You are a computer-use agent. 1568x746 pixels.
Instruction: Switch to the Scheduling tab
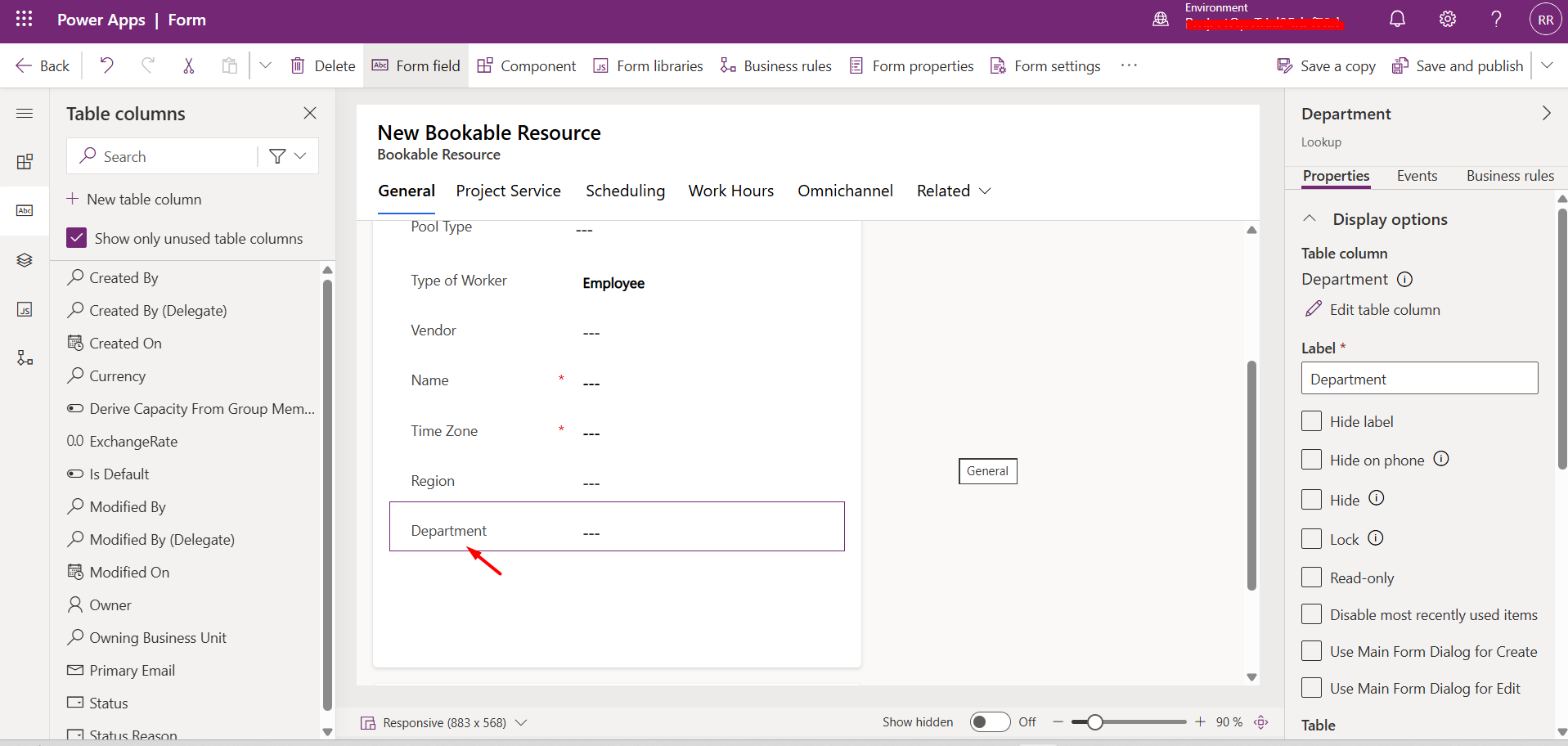pyautogui.click(x=625, y=191)
